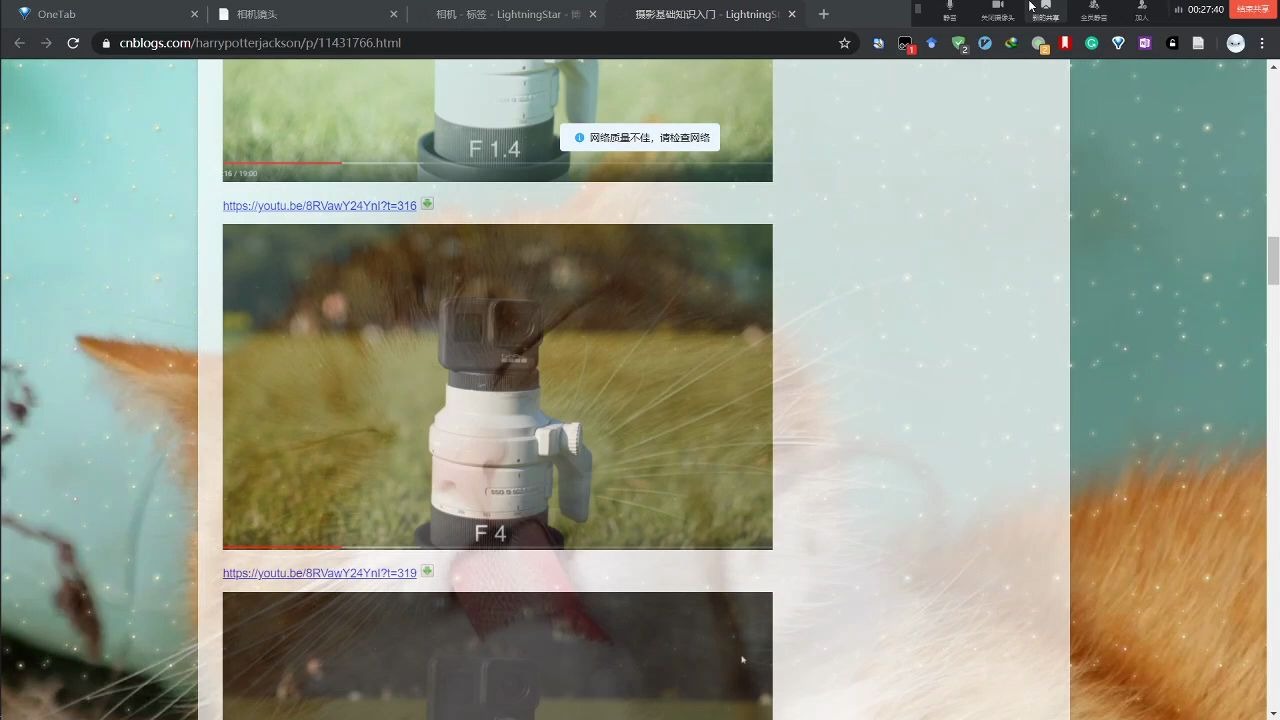View site info via the lock icon
Viewport: 1280px width, 720px height.
106,43
